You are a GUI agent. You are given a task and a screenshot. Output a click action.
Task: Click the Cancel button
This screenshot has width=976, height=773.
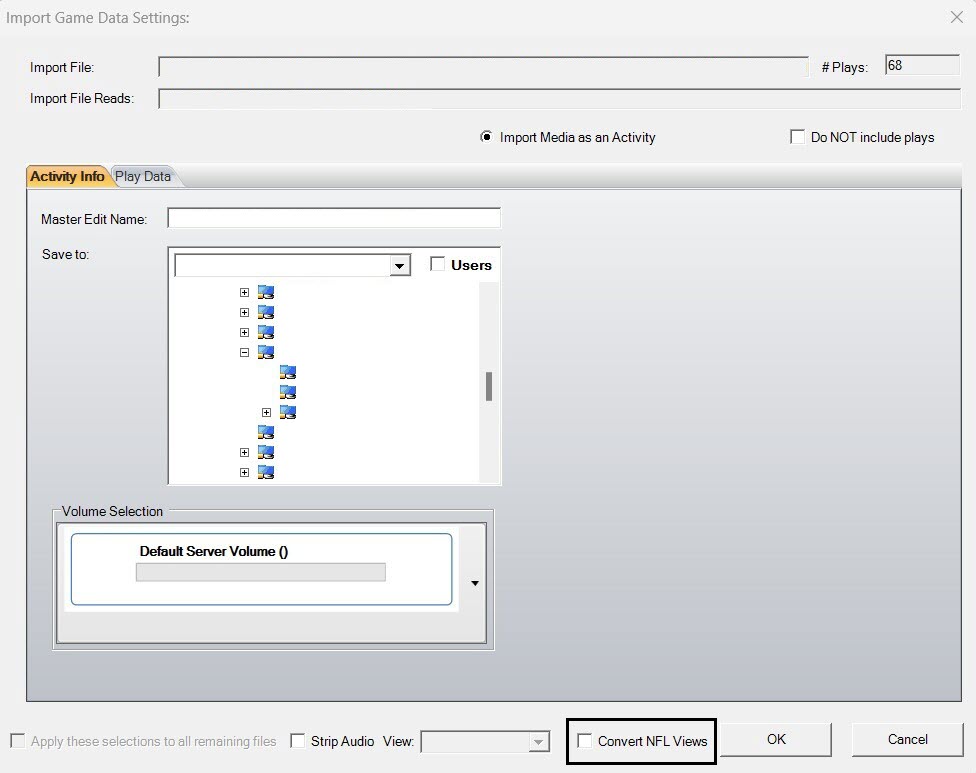(x=908, y=739)
